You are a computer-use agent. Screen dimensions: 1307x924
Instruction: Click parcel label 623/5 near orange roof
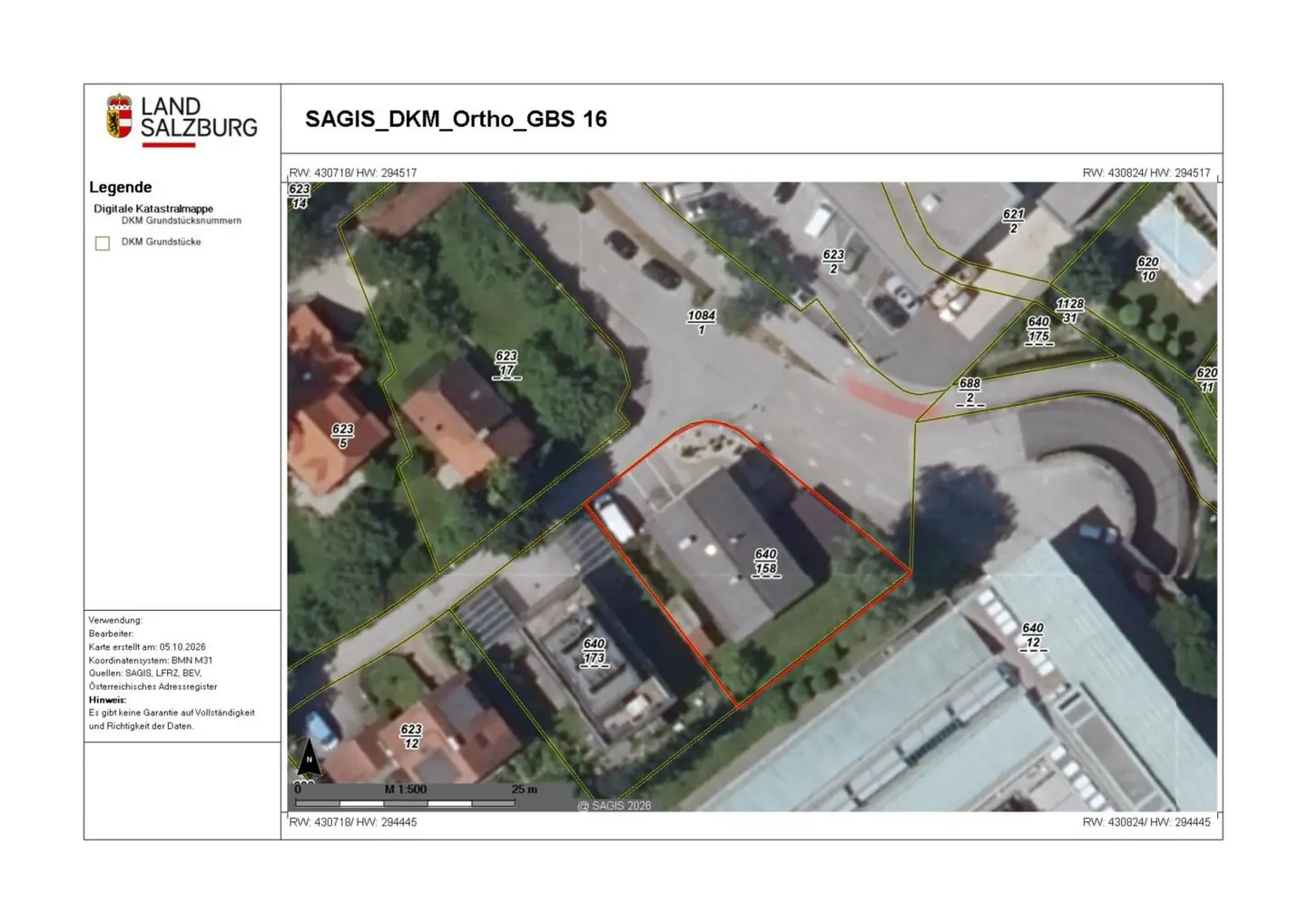pyautogui.click(x=343, y=436)
